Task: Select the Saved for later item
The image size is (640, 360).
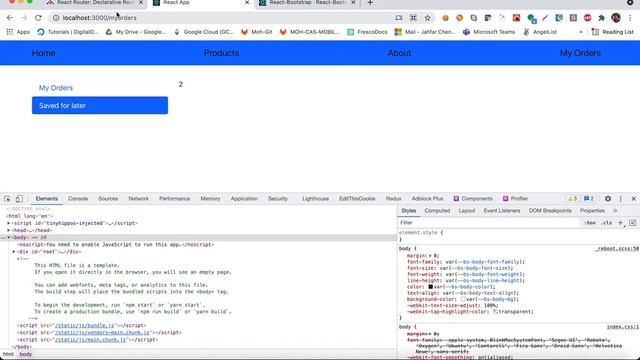Action: point(100,105)
